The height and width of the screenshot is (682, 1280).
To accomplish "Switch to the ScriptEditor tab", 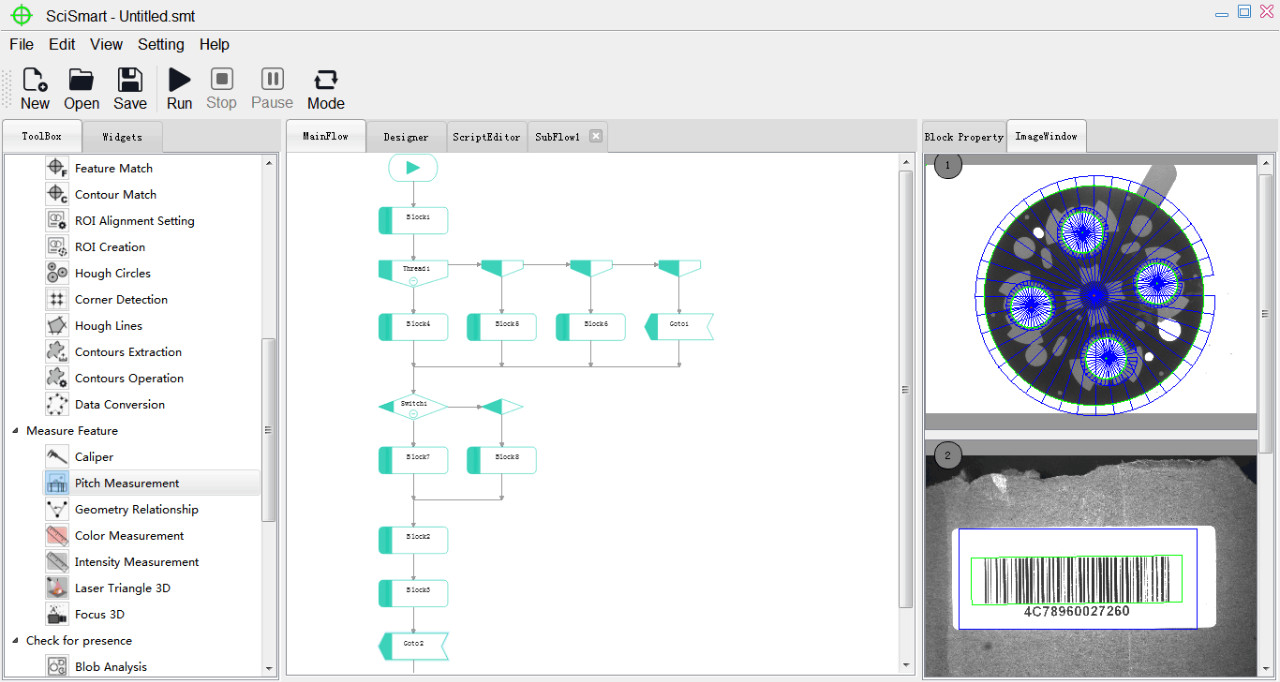I will click(486, 137).
